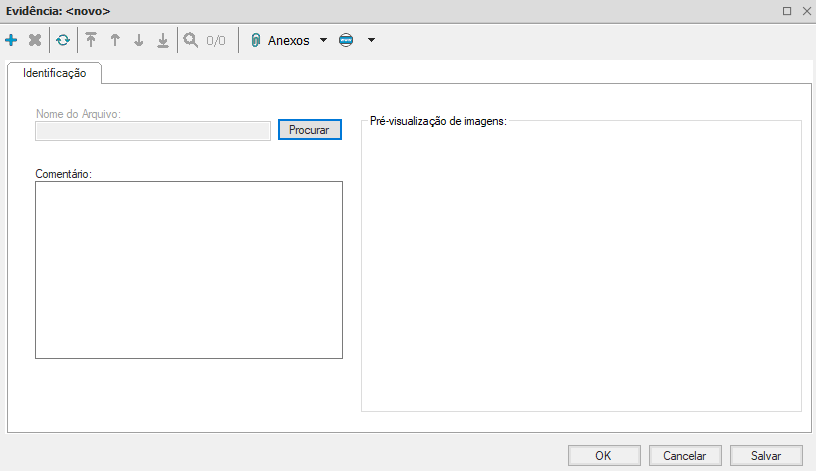Click the move-to-last arrow icon
Image resolution: width=816 pixels, height=471 pixels.
click(163, 41)
